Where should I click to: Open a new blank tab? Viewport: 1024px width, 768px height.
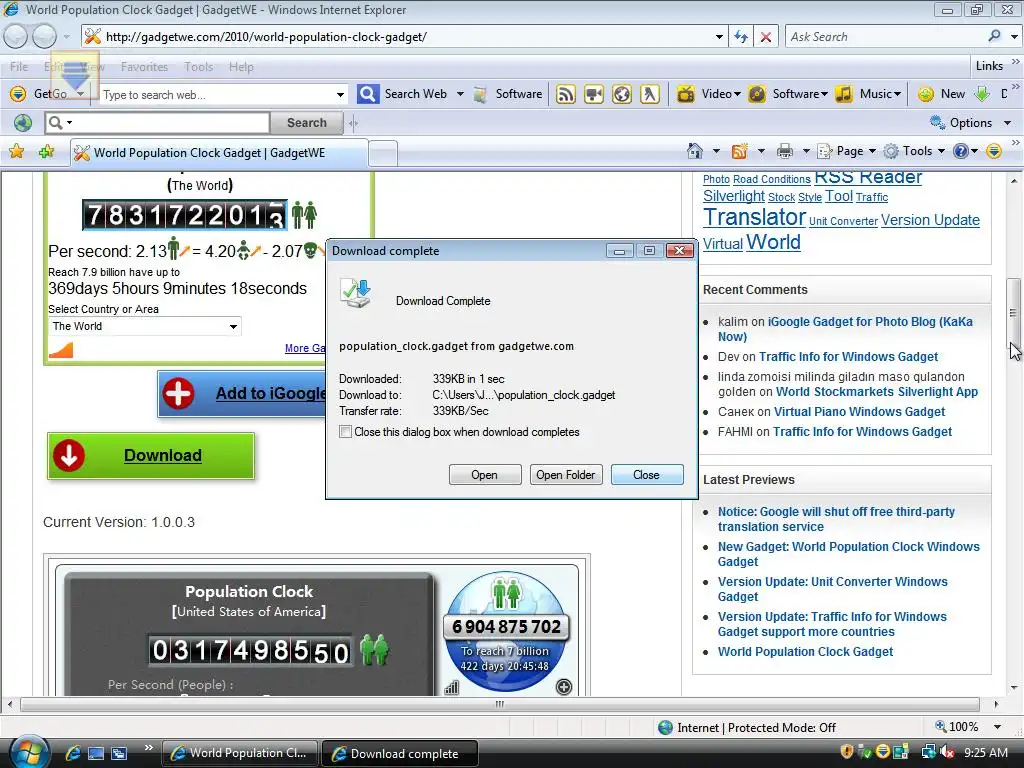[x=383, y=153]
